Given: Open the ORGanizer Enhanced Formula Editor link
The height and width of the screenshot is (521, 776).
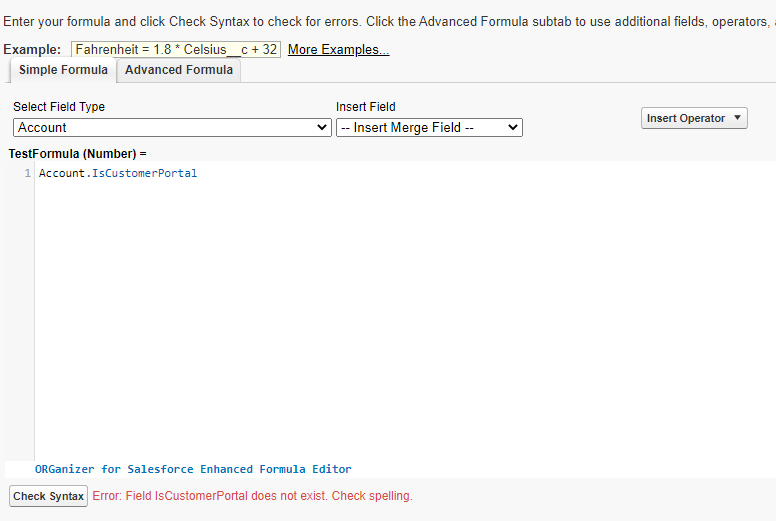Looking at the screenshot, I should coord(193,469).
